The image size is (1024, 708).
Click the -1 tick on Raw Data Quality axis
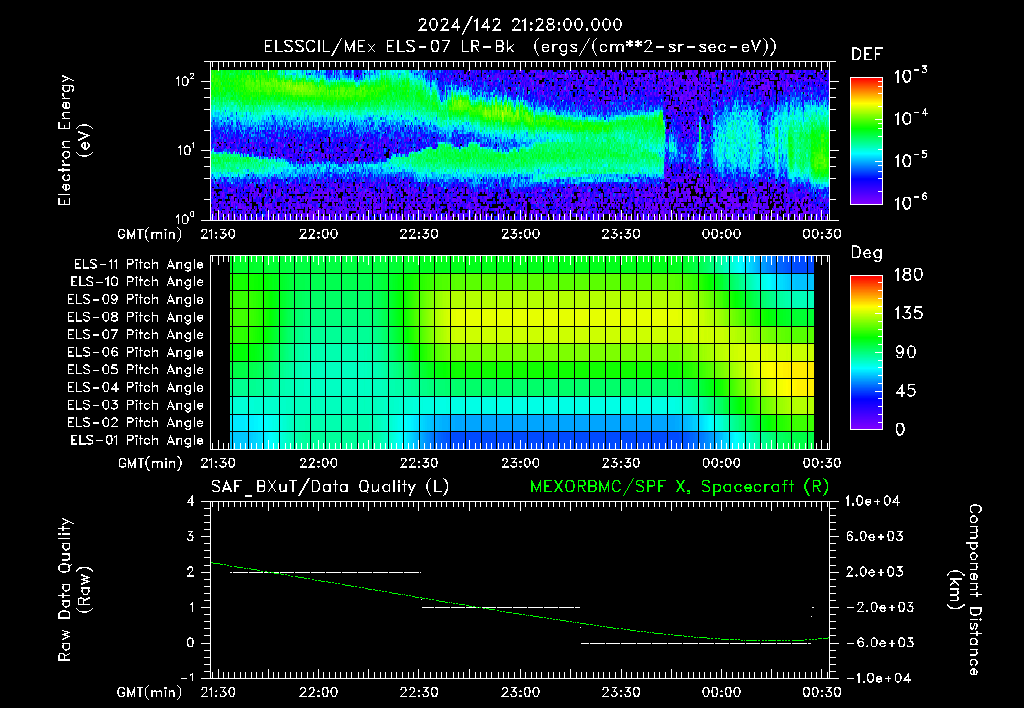point(187,678)
